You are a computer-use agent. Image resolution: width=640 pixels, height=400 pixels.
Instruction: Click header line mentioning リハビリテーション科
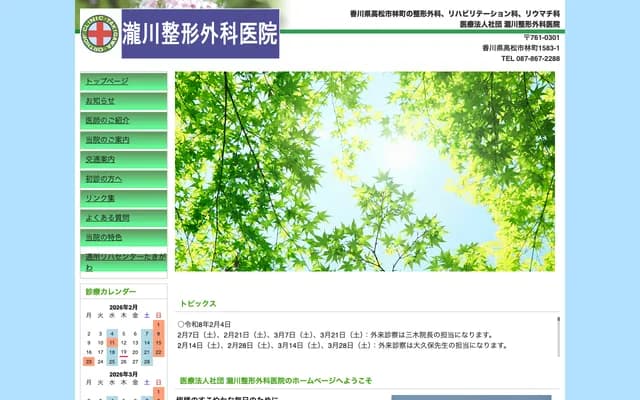click(455, 14)
